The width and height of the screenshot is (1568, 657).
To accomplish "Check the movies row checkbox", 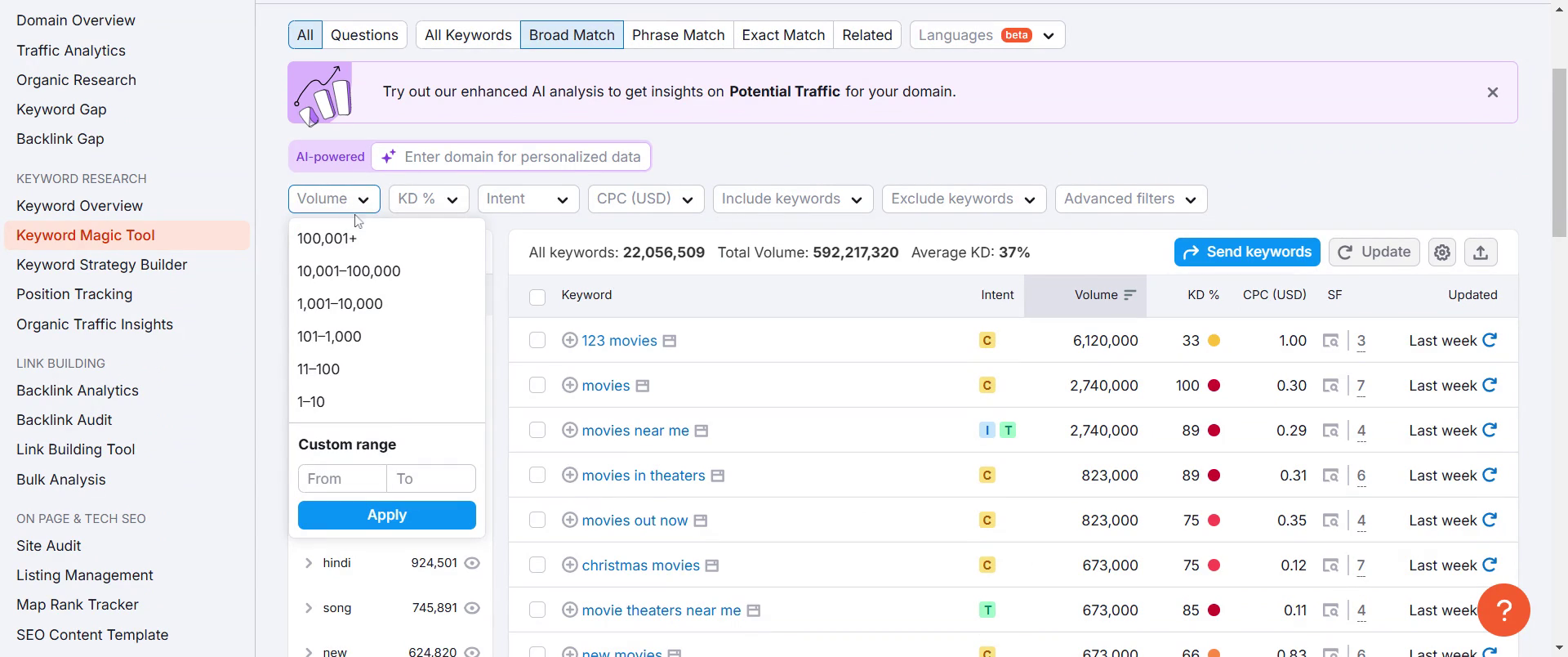I will pyautogui.click(x=537, y=385).
